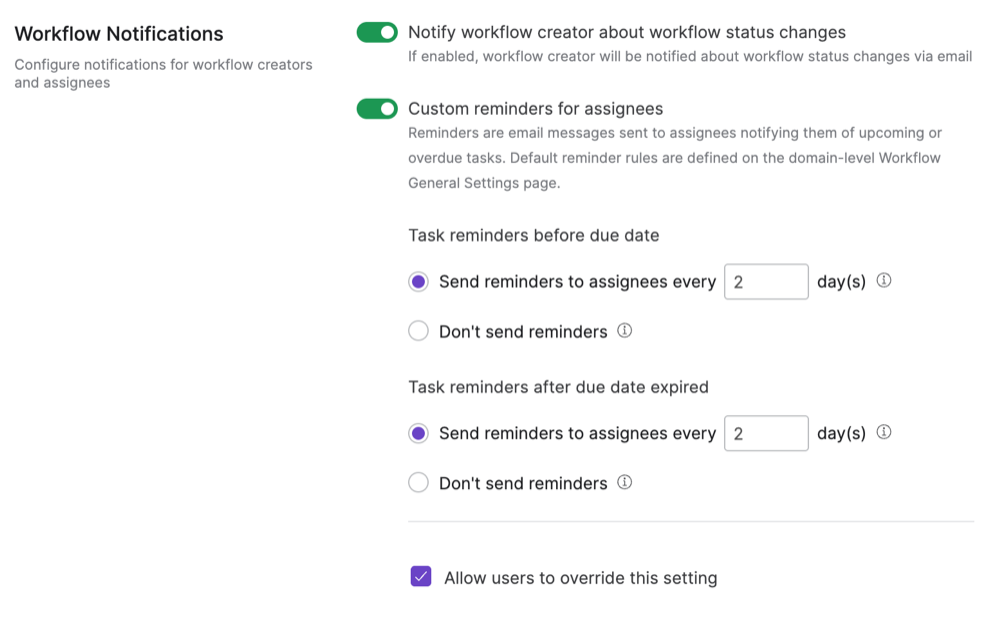Choose Don't send reminders before due date

[x=418, y=330]
